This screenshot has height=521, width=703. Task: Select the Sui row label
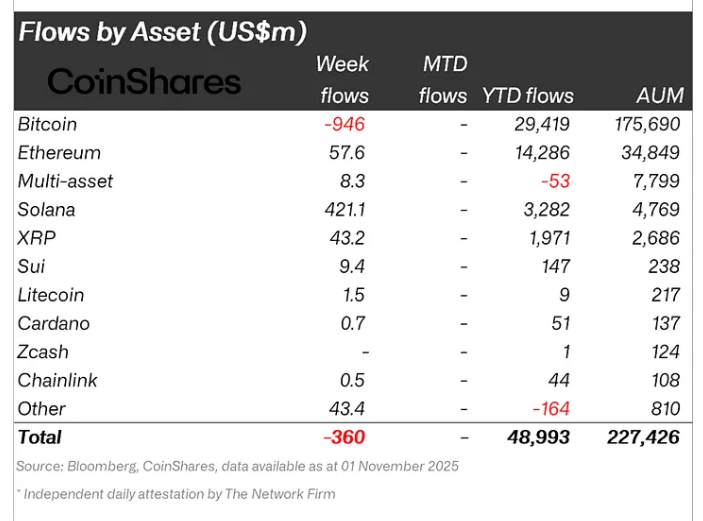pyautogui.click(x=31, y=267)
